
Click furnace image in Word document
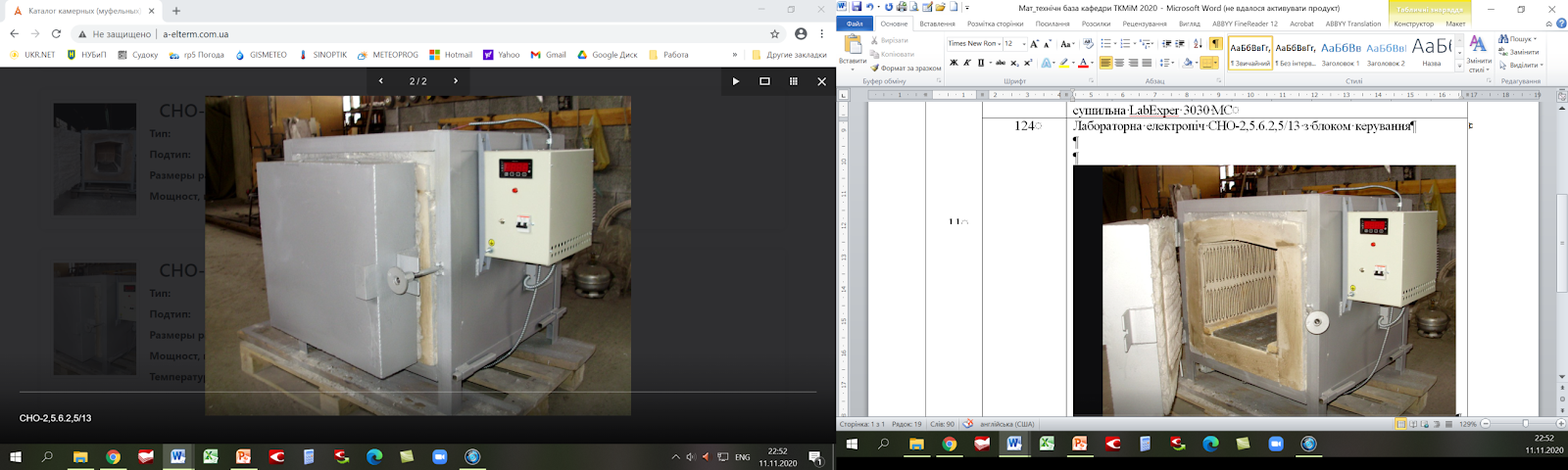click(x=1264, y=290)
